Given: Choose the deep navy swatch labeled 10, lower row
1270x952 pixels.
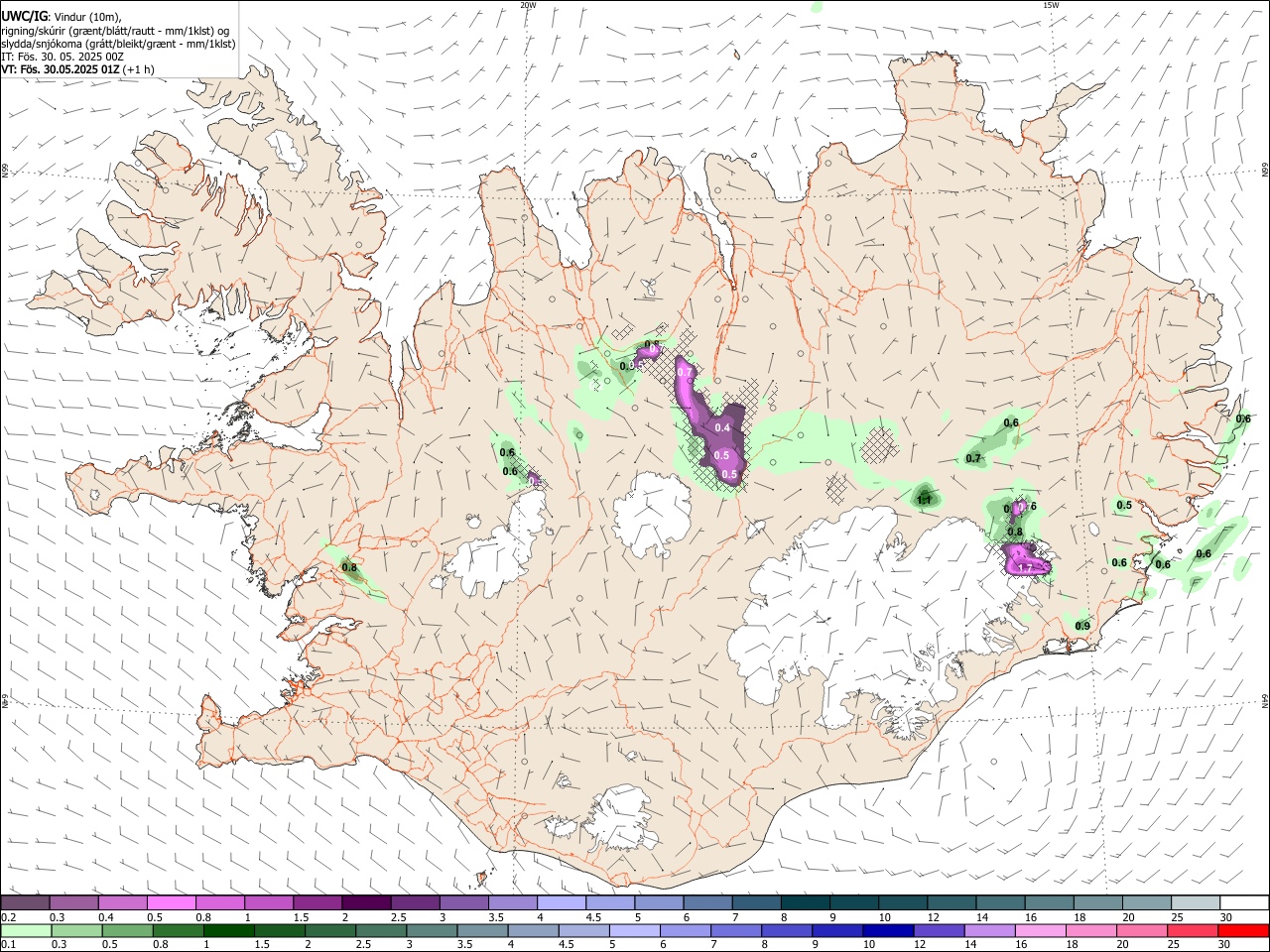Looking at the screenshot, I should point(887,930).
